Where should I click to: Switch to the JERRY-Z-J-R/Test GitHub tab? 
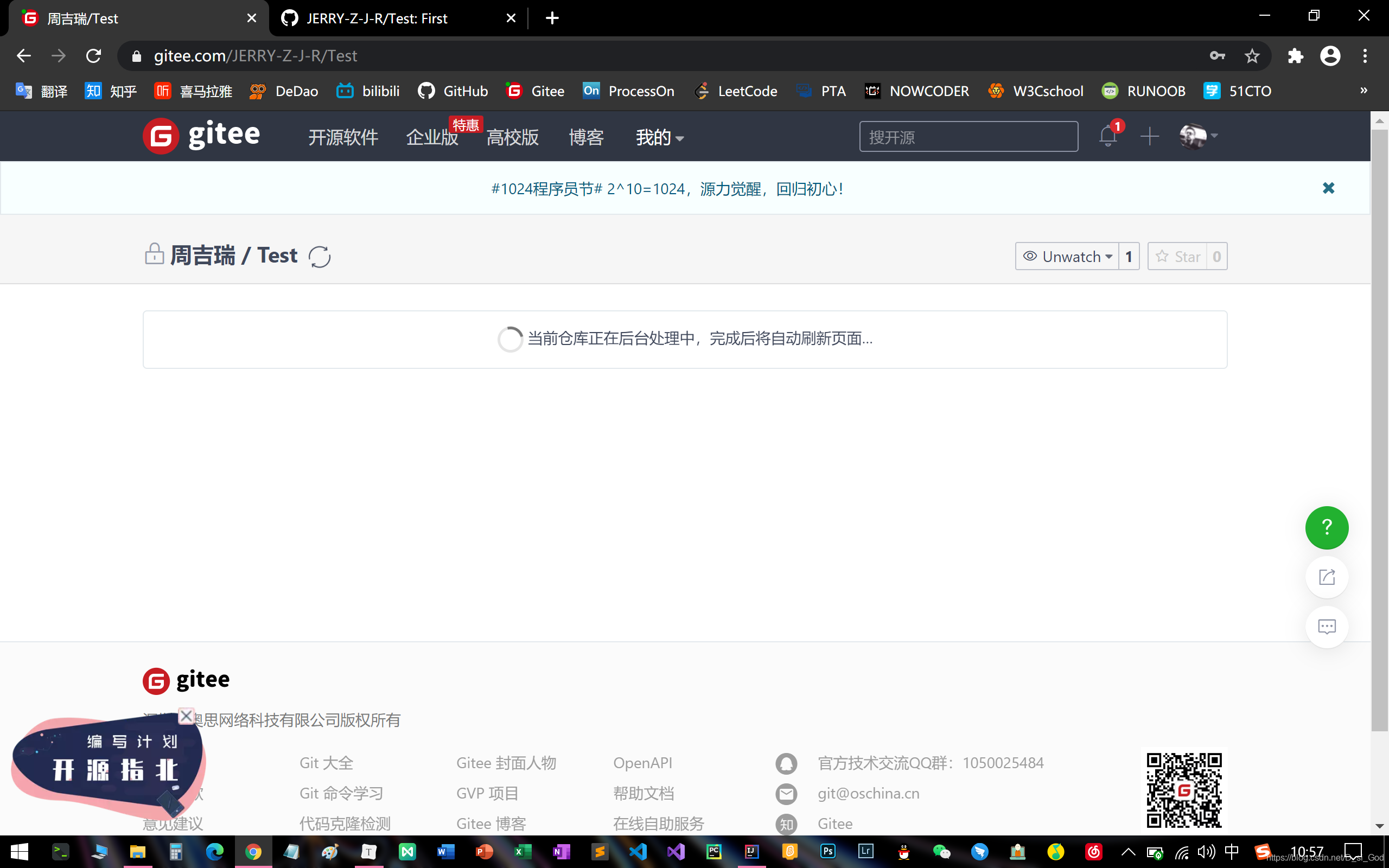tap(390, 18)
